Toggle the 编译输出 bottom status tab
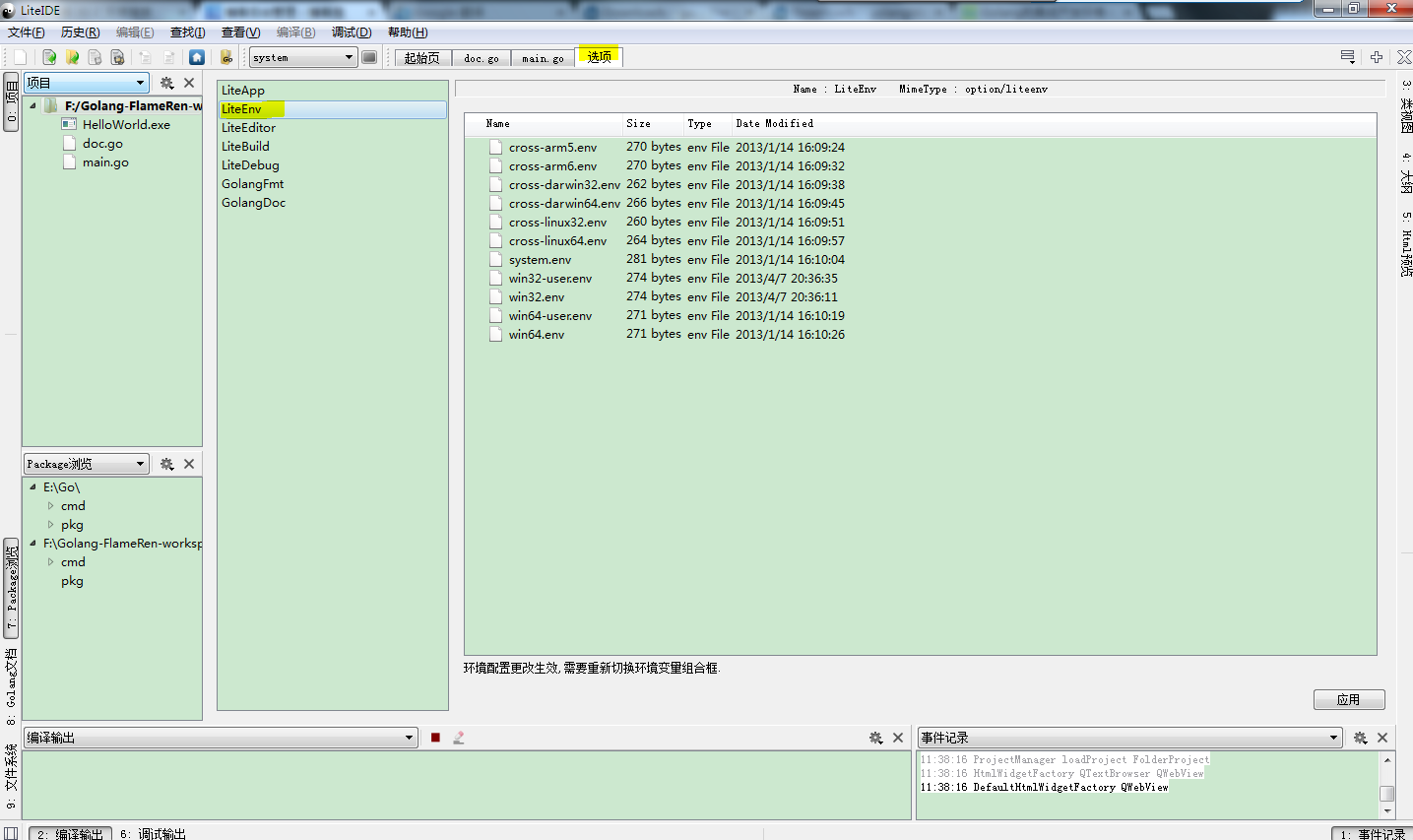1413x840 pixels. coord(69,833)
